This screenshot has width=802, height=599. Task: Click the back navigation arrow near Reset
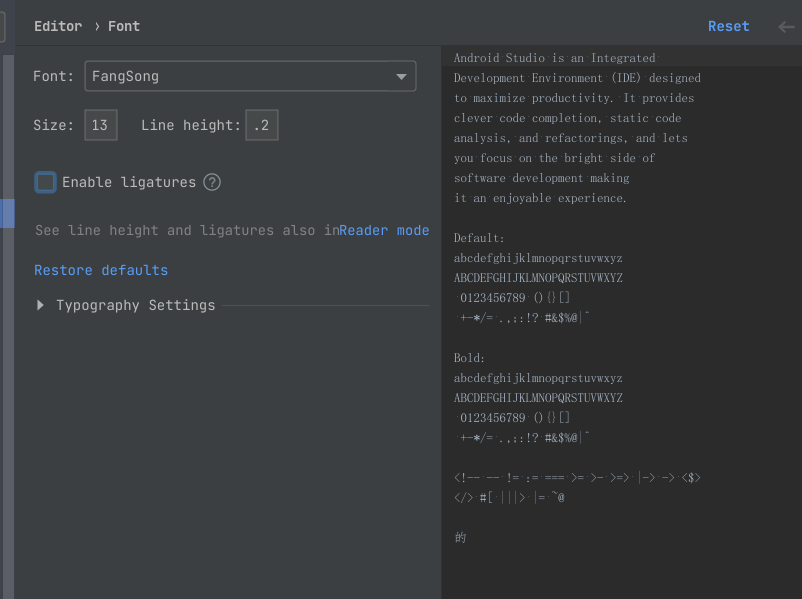pos(786,27)
